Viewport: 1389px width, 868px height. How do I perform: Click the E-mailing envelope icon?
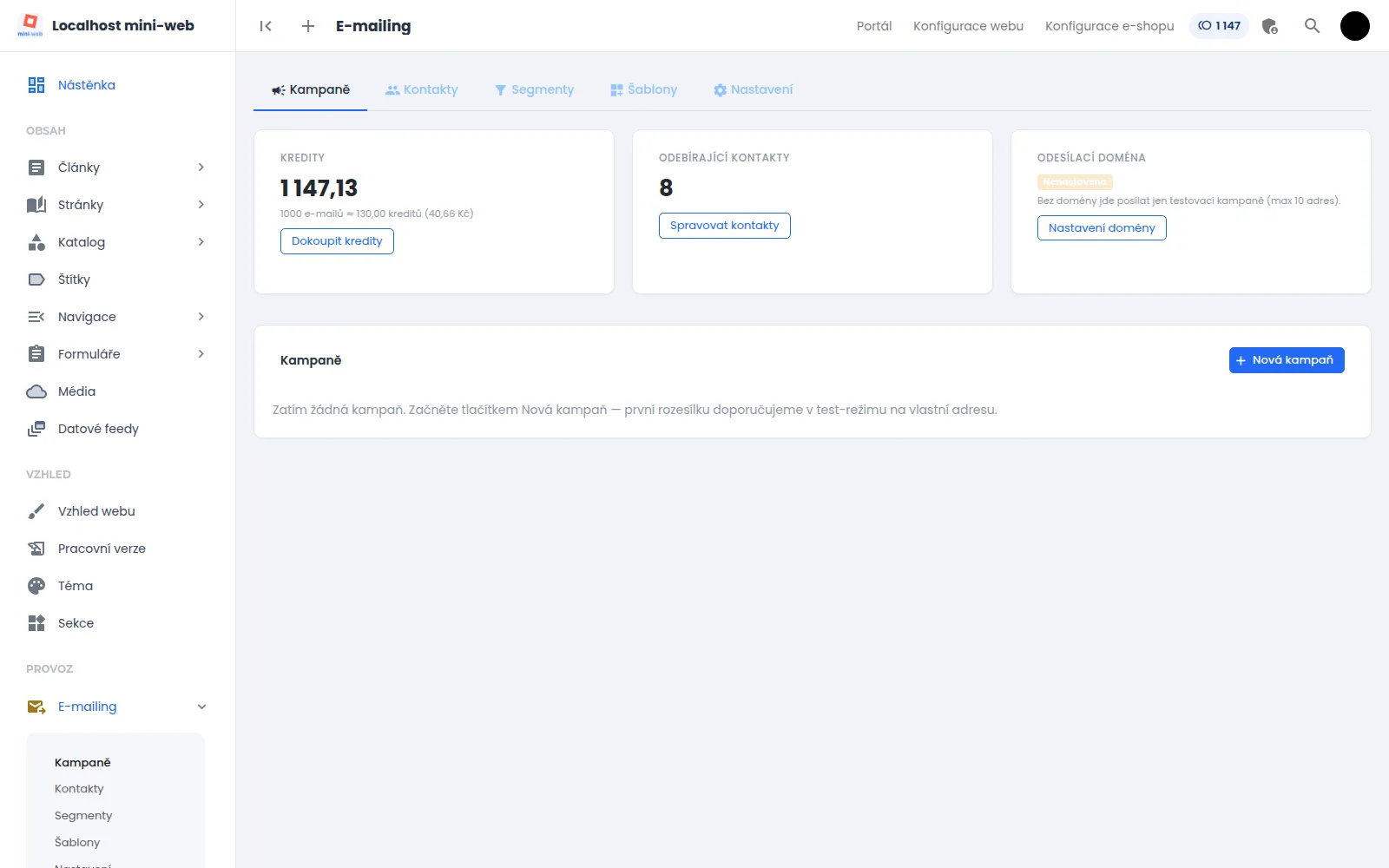coord(36,707)
